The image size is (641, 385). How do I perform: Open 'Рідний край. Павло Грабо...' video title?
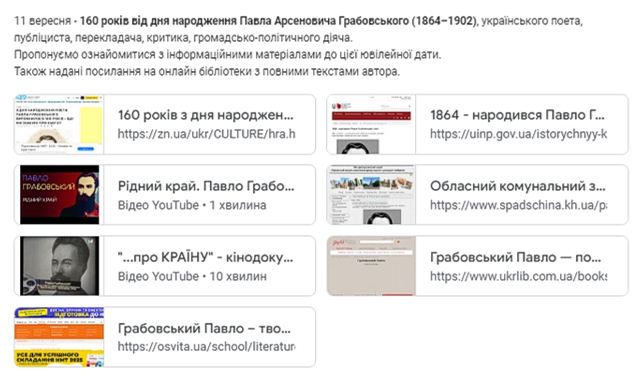[x=206, y=186]
